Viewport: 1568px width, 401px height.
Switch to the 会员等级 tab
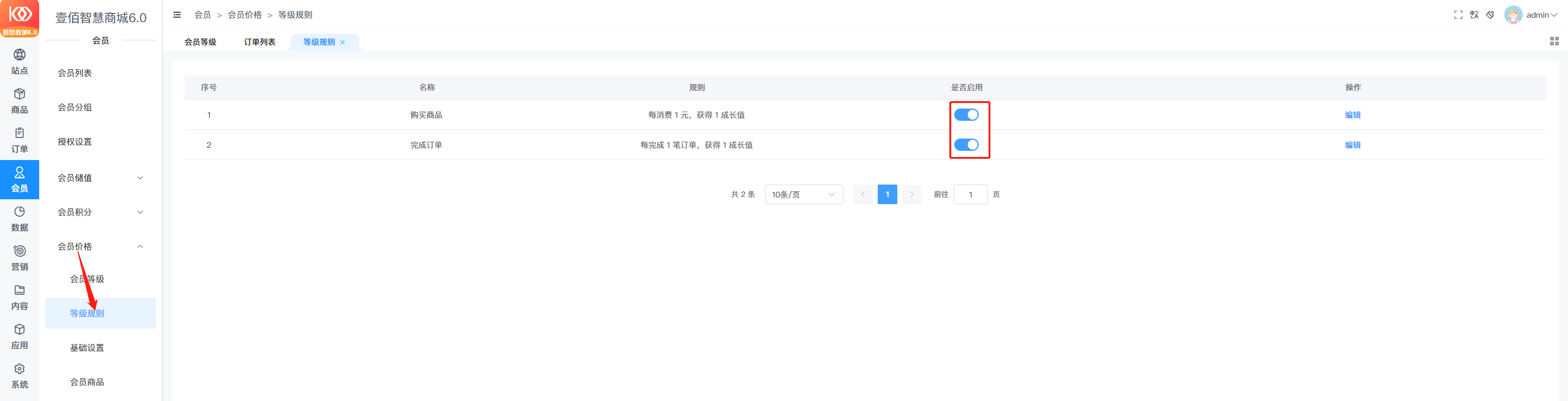click(x=200, y=42)
